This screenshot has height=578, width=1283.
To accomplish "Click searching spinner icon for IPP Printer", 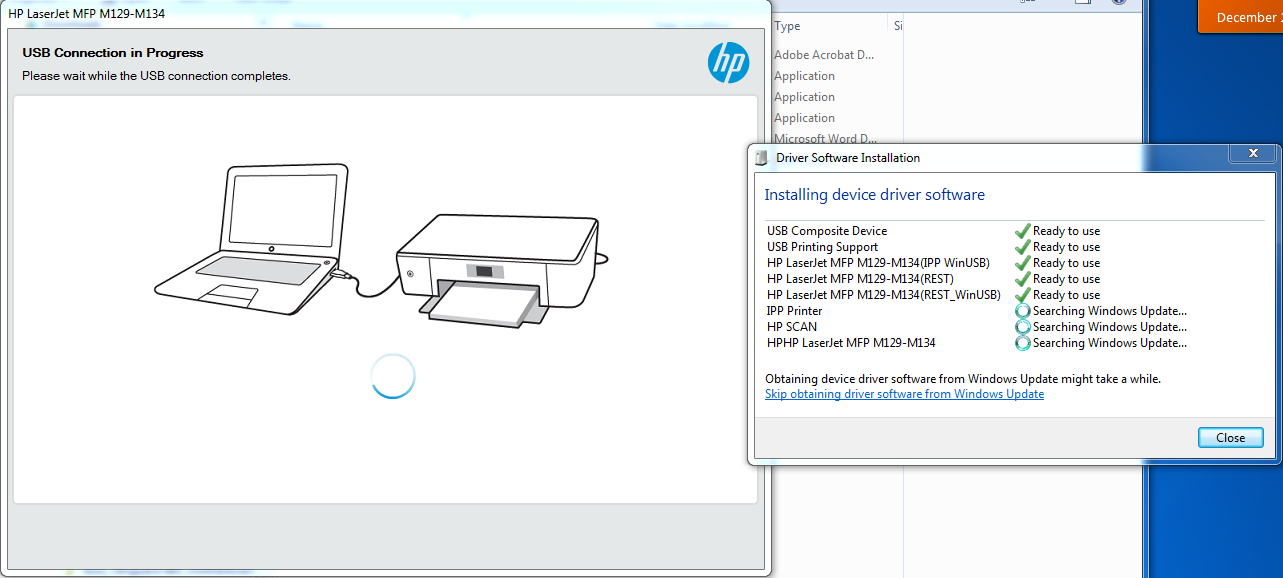I will (1022, 311).
